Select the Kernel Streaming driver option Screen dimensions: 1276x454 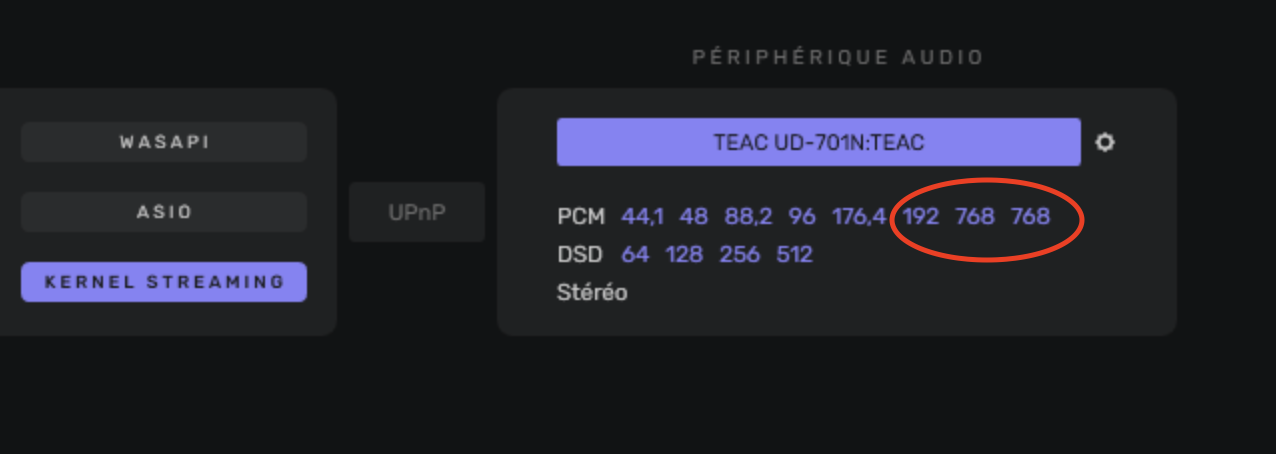(164, 282)
